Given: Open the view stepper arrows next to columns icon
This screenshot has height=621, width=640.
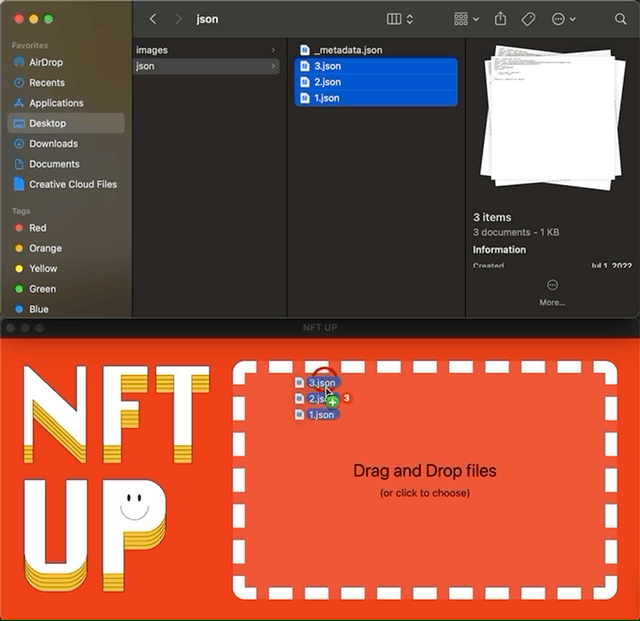Looking at the screenshot, I should pyautogui.click(x=410, y=19).
